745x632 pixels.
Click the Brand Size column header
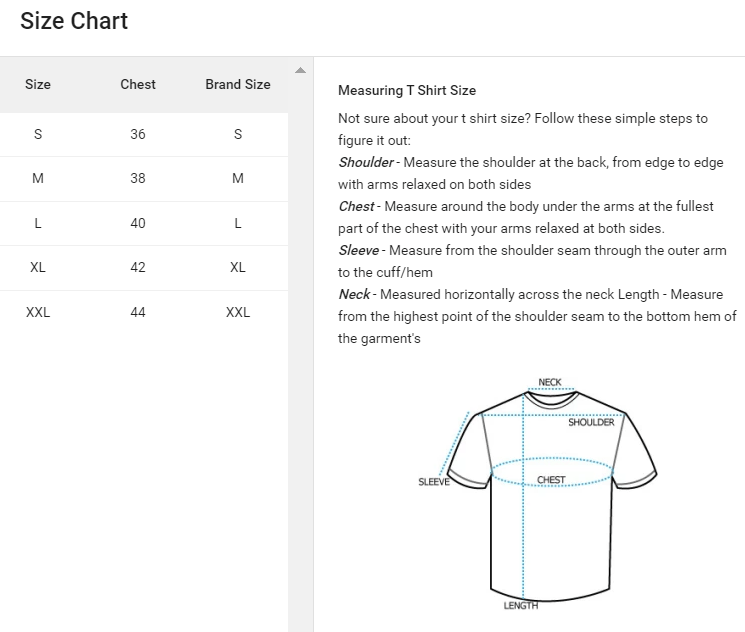238,84
